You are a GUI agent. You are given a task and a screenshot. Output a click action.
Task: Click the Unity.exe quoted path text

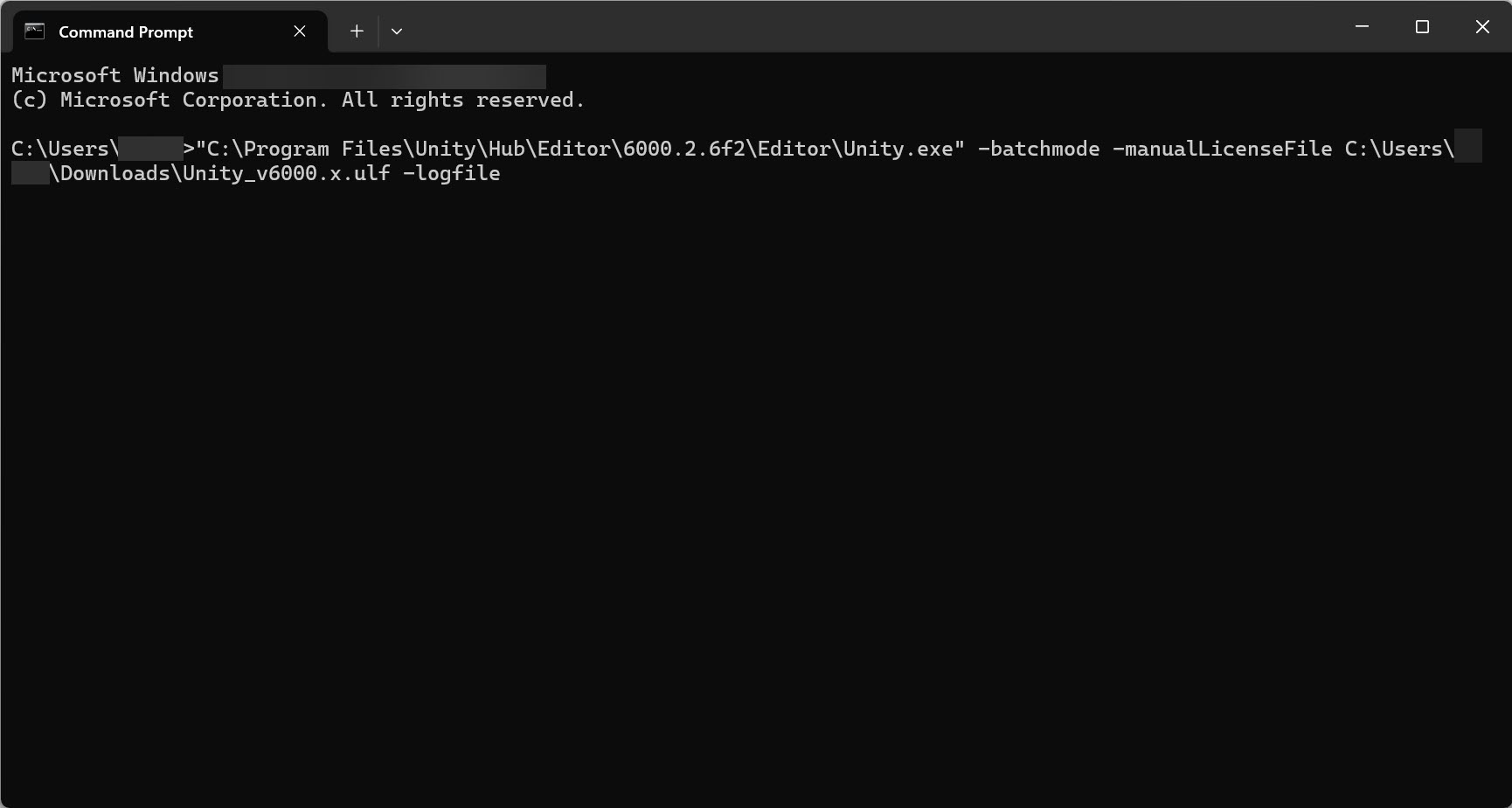pos(577,149)
